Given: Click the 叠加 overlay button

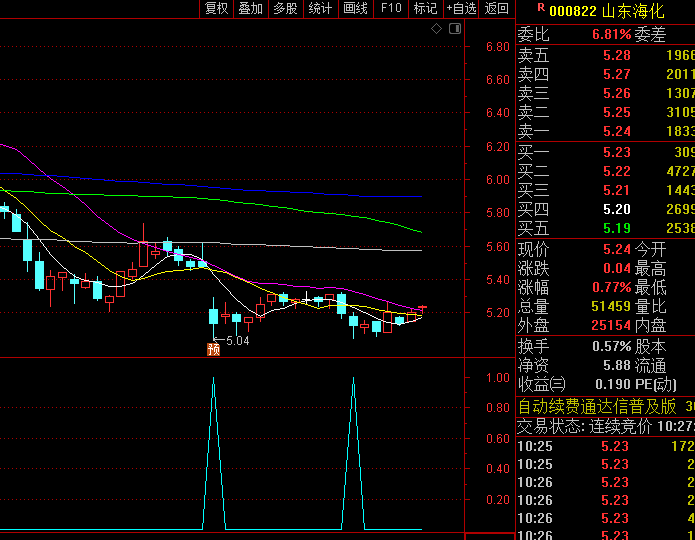Looking at the screenshot, I should coord(251,9).
